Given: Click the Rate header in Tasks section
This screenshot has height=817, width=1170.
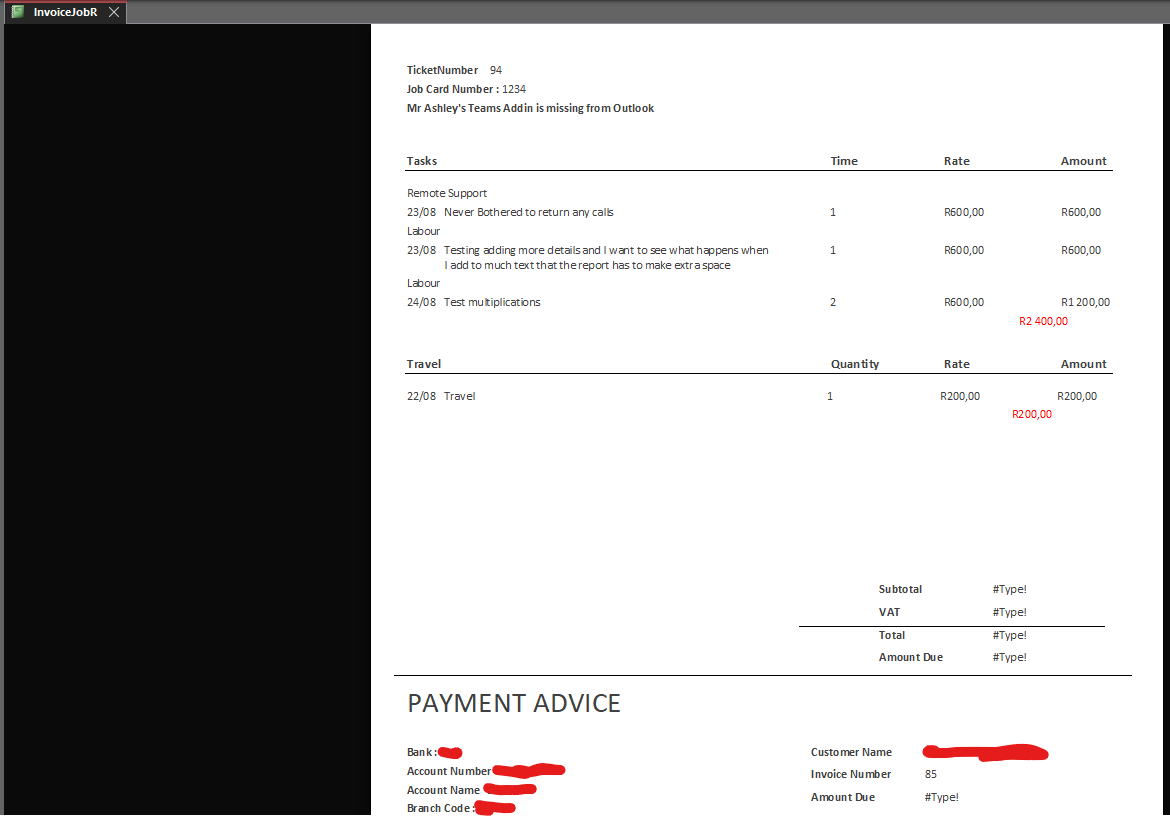Looking at the screenshot, I should (x=957, y=161).
